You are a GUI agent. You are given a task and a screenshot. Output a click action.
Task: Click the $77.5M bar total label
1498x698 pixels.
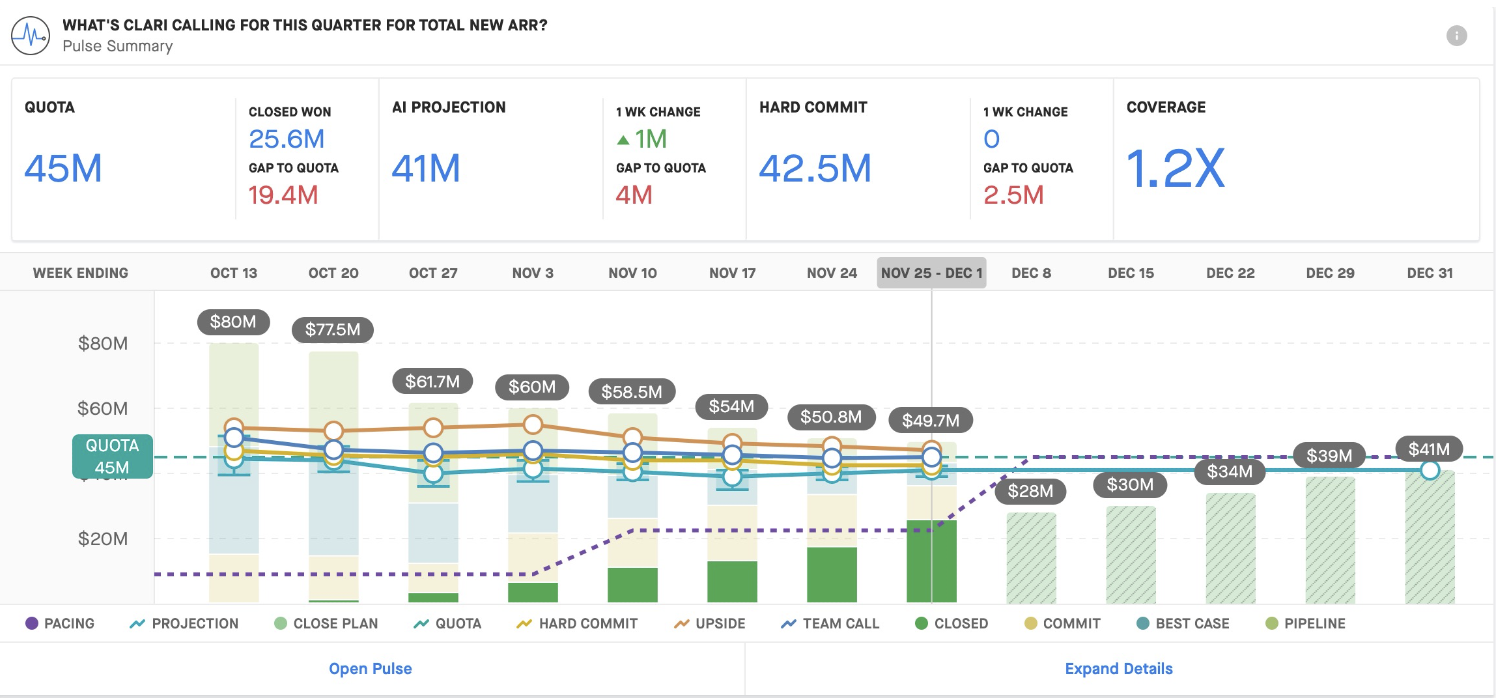[333, 329]
